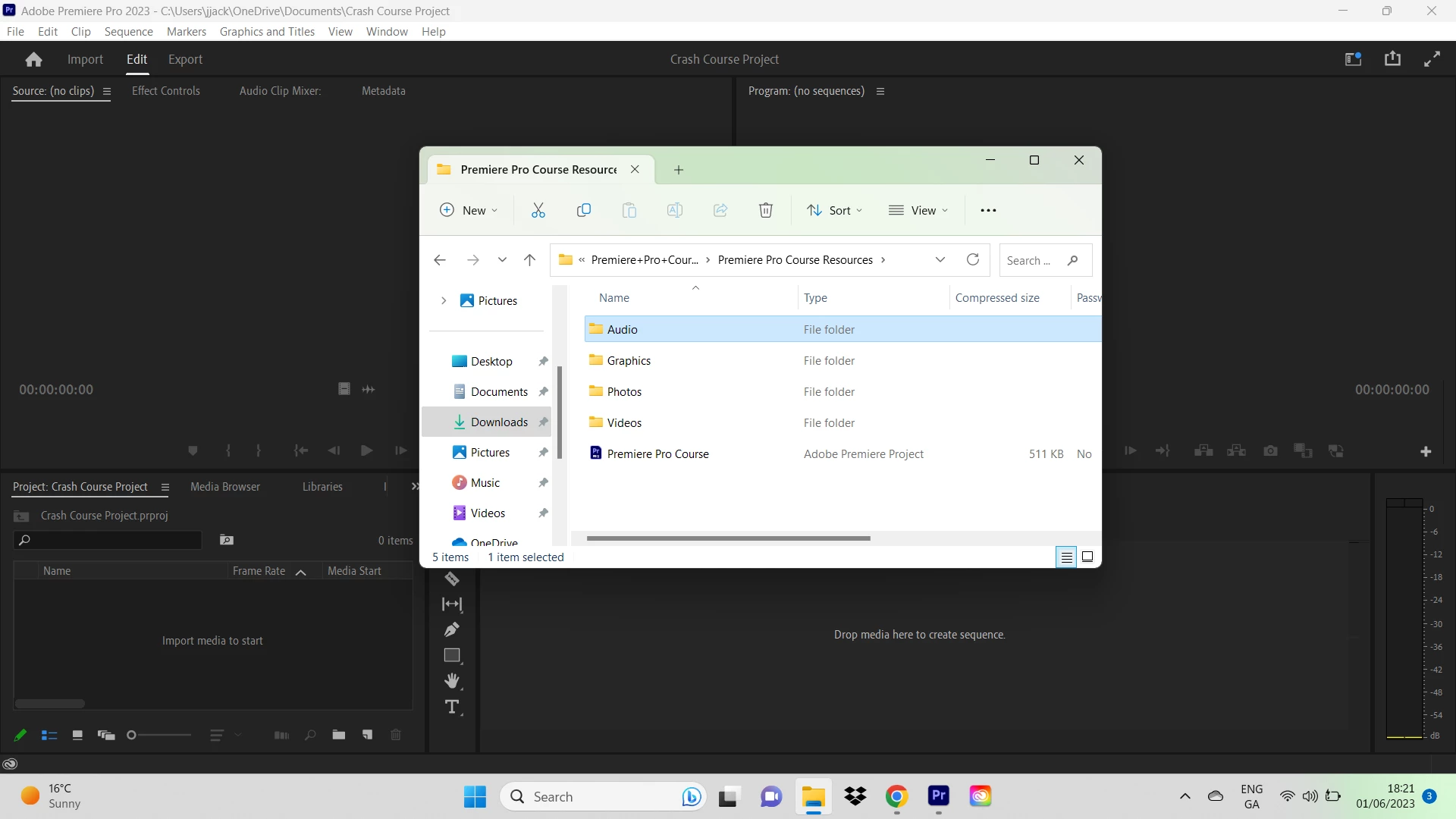Screen dimensions: 1456x819
Task: Expand the Pictures tree item
Action: click(x=444, y=301)
